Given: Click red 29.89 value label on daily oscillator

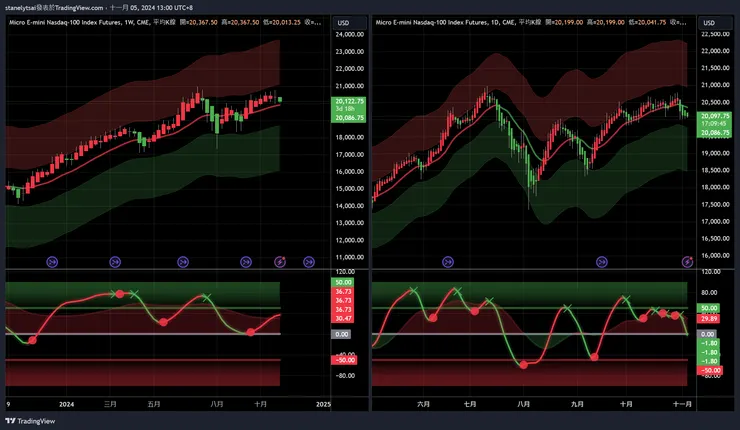Looking at the screenshot, I should click(709, 319).
